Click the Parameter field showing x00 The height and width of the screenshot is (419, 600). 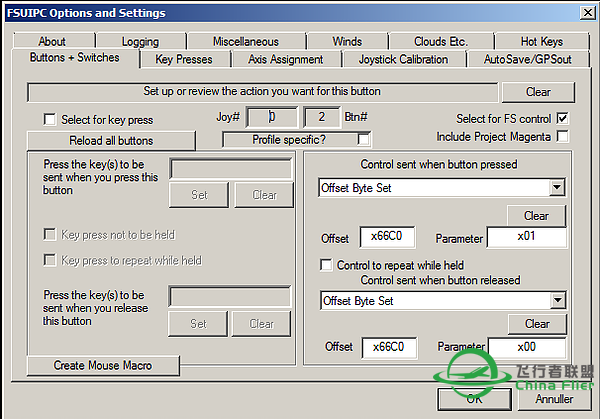pyautogui.click(x=526, y=346)
